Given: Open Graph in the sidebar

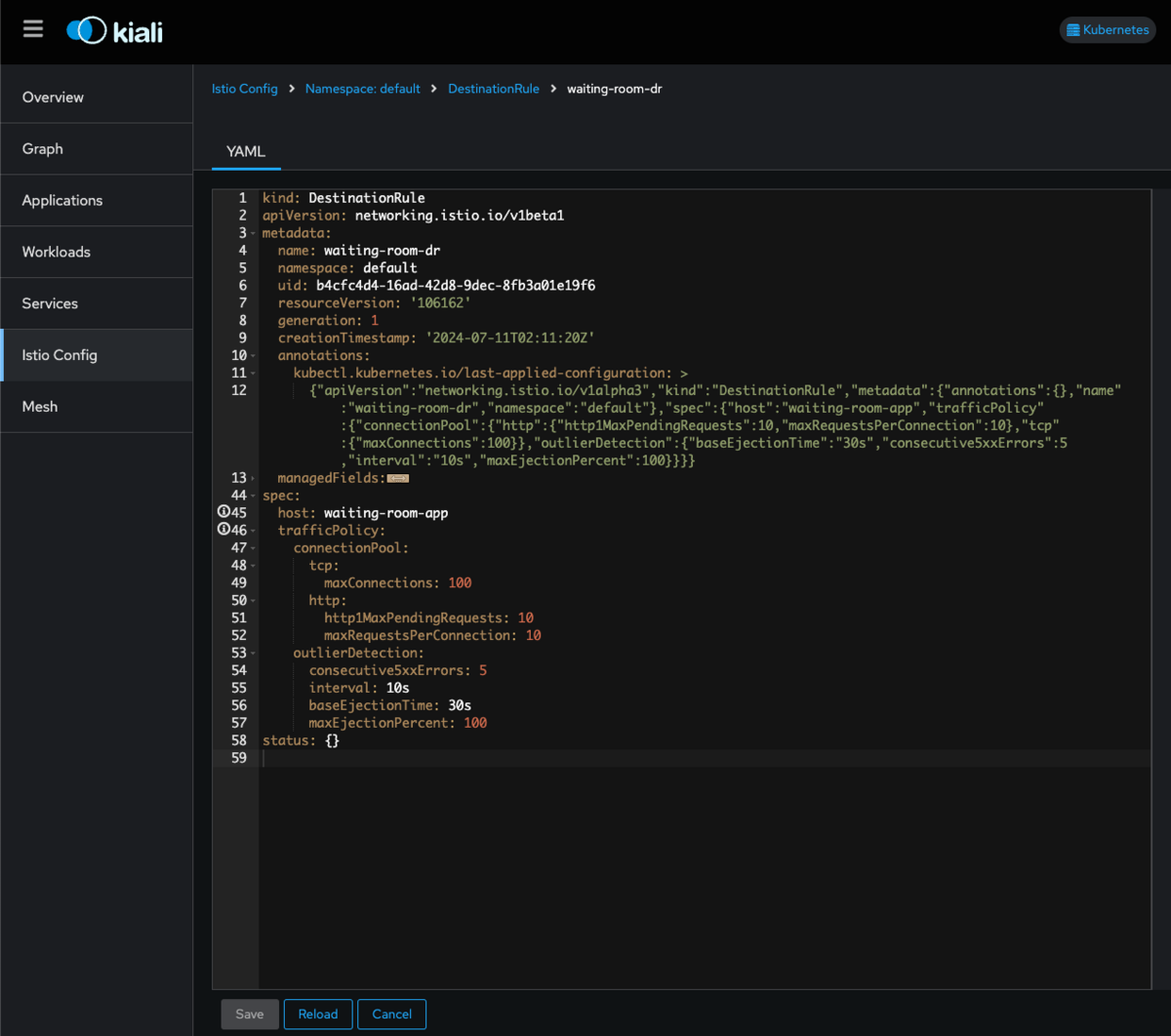Looking at the screenshot, I should (97, 149).
